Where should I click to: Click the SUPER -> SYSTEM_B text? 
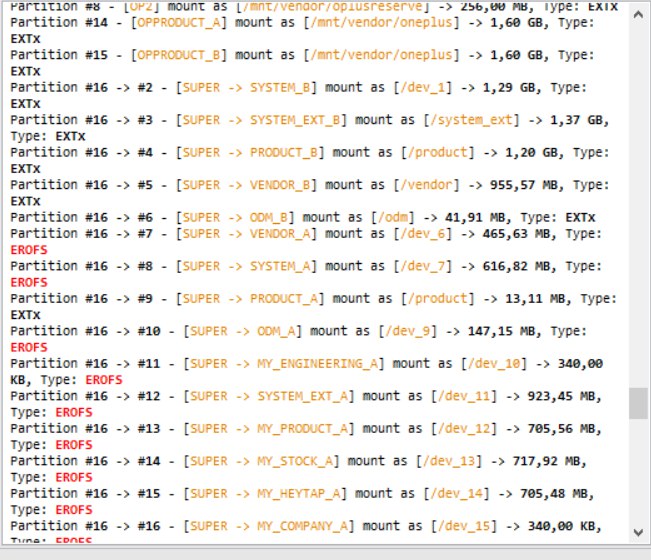pos(247,88)
